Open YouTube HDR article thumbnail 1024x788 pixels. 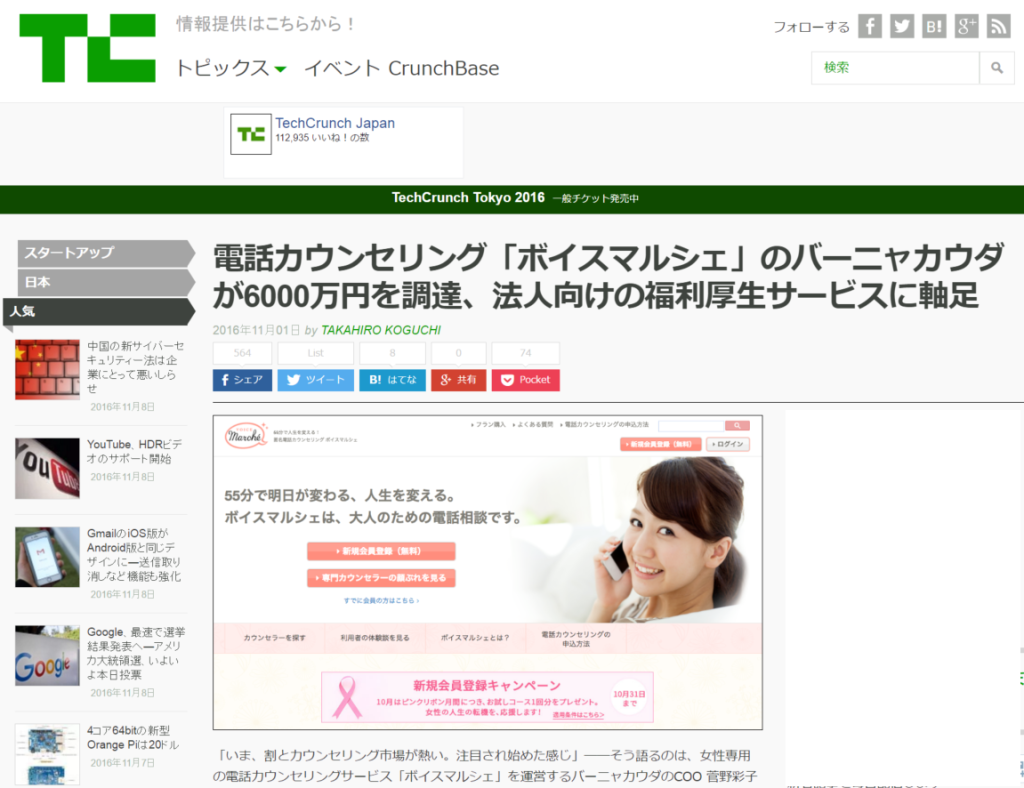click(48, 468)
